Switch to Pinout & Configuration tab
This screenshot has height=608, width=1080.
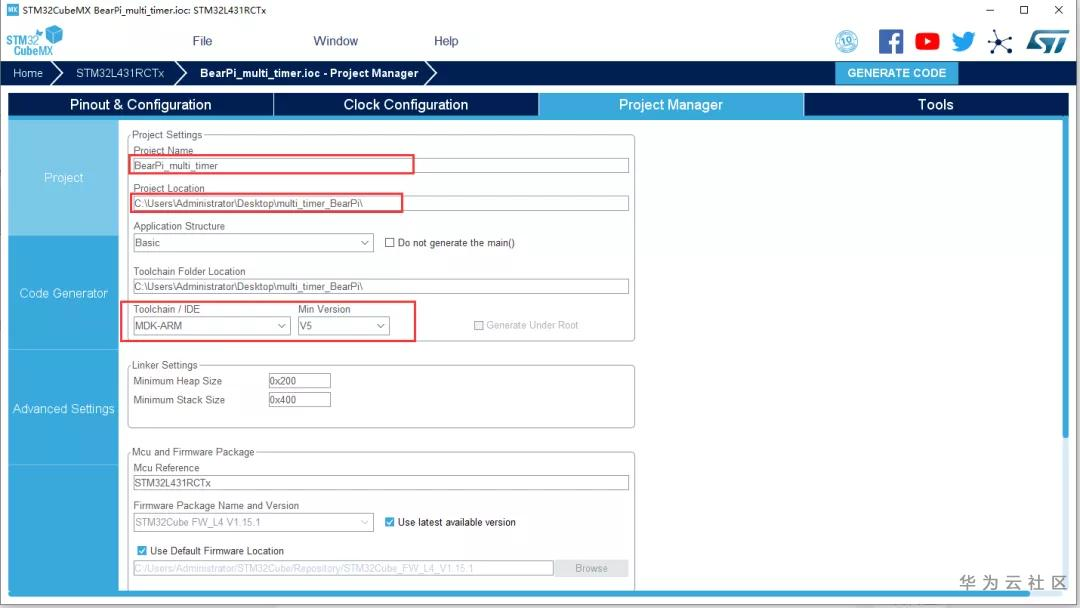tap(141, 105)
